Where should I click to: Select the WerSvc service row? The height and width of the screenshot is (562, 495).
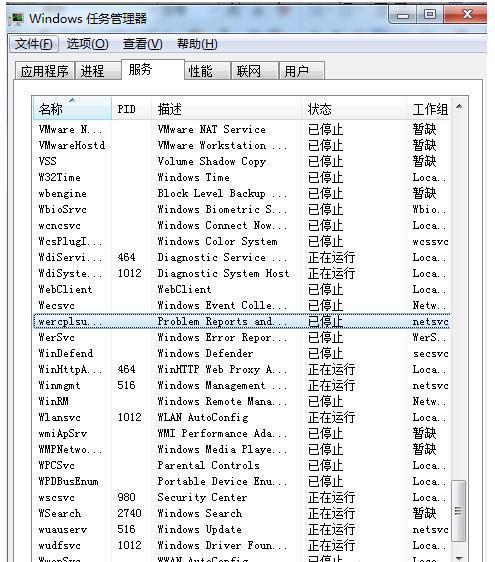click(x=242, y=337)
